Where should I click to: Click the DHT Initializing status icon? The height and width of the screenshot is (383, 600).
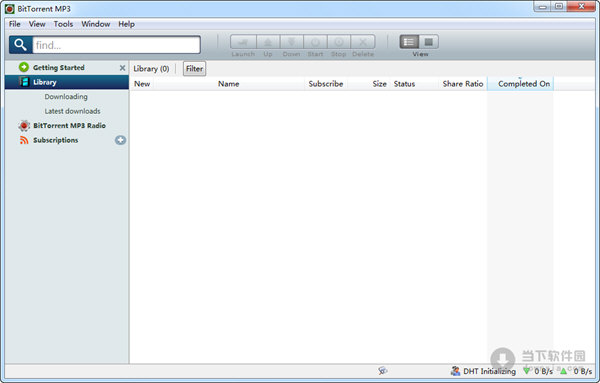455,371
